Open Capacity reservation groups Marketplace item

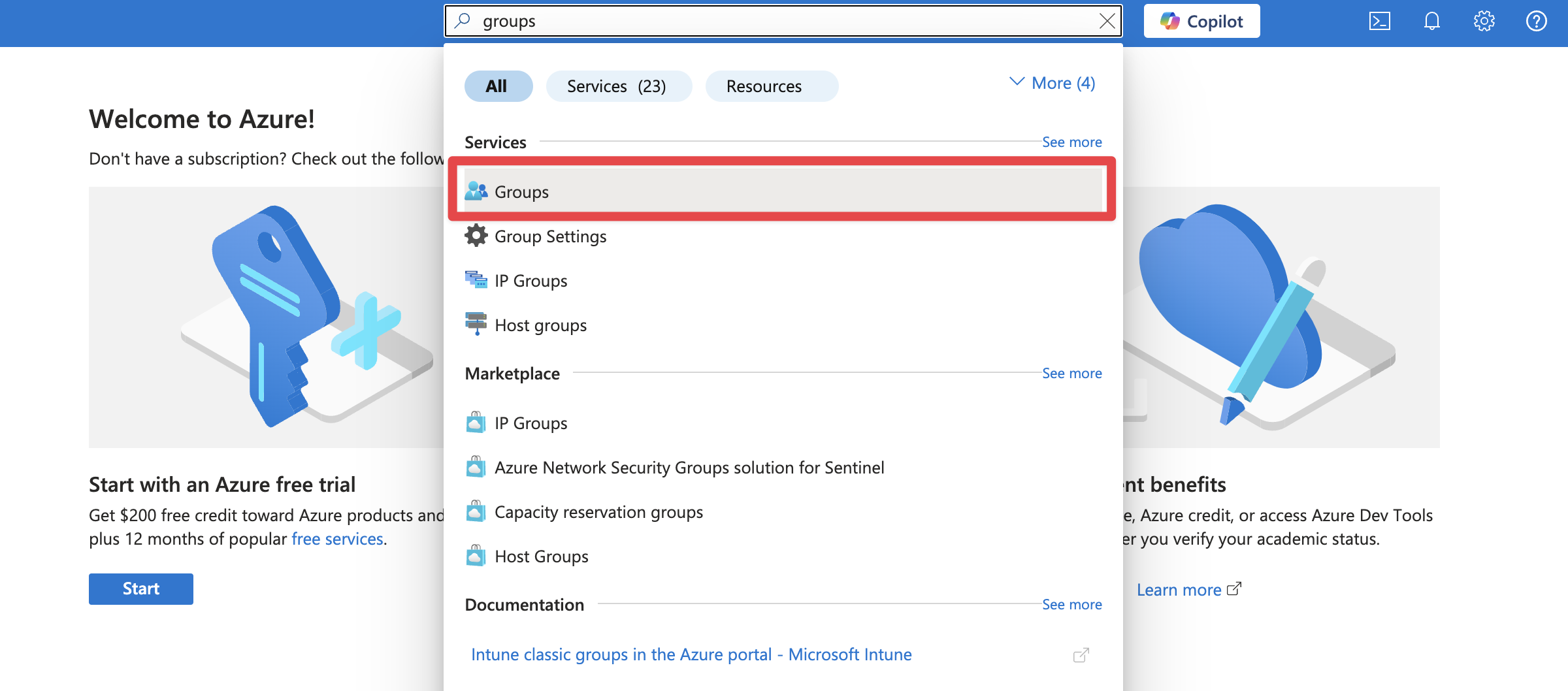pyautogui.click(x=783, y=512)
